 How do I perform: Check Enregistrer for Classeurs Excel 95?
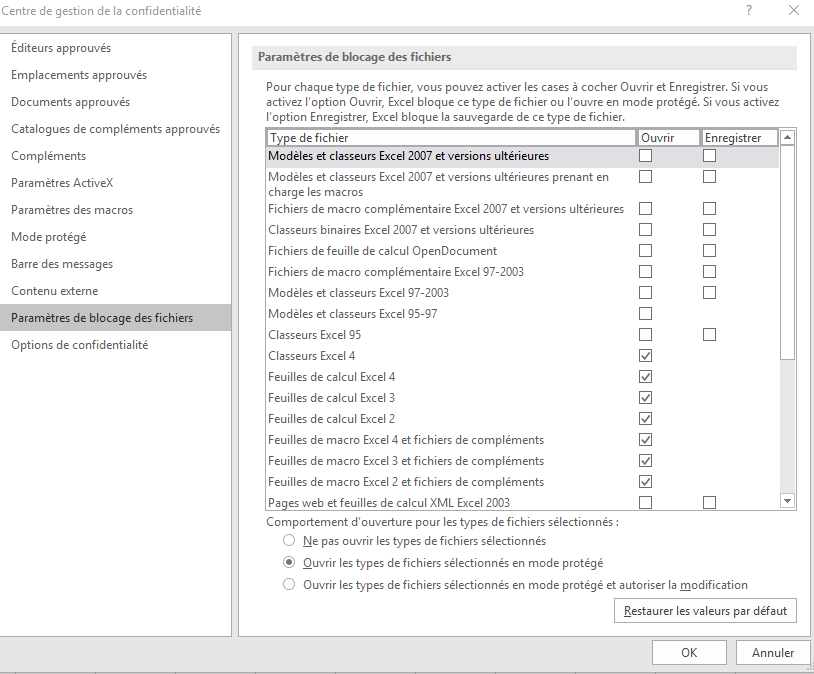709,335
